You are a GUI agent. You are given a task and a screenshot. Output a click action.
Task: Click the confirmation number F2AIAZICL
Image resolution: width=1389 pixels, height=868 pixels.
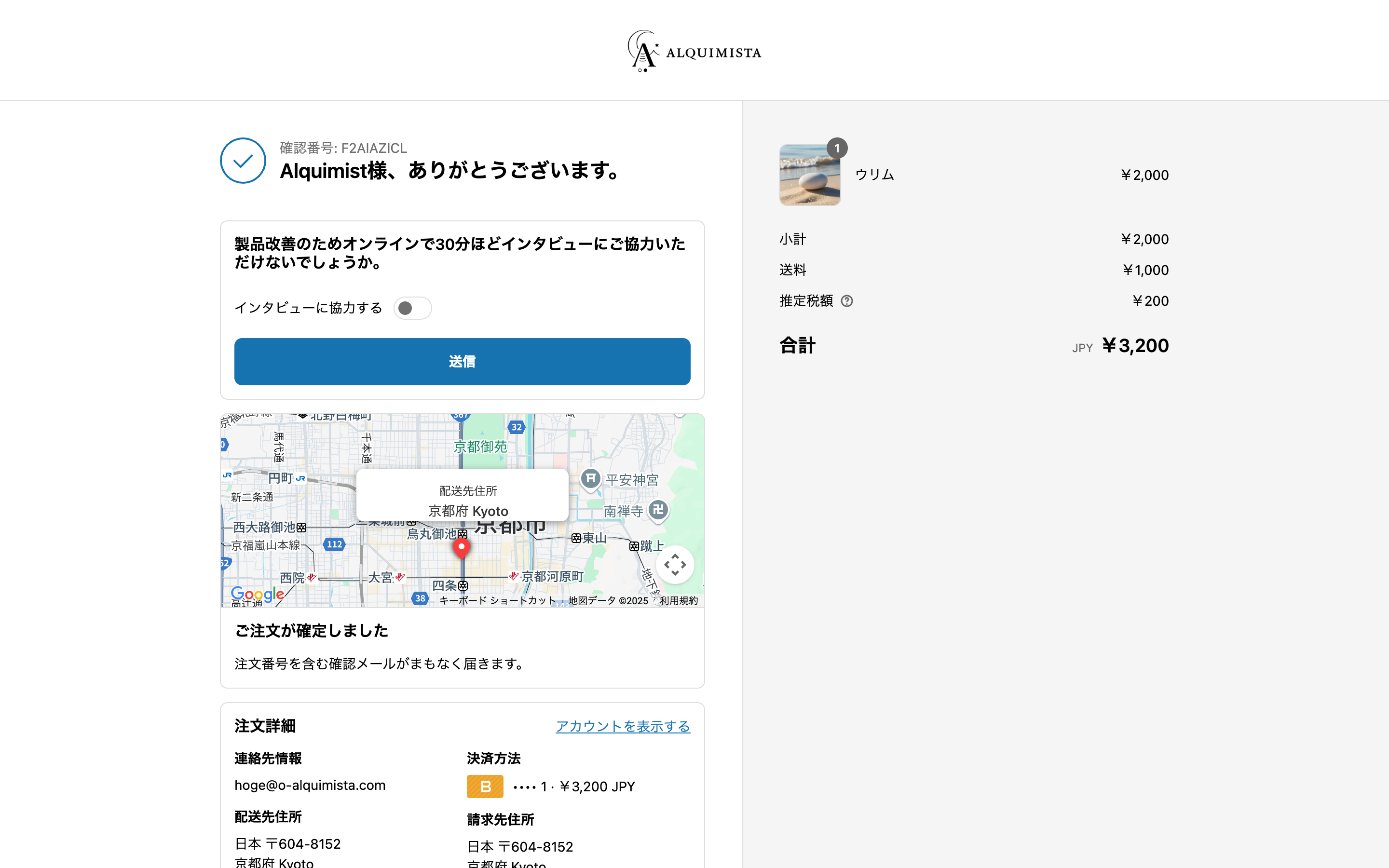coord(374,148)
